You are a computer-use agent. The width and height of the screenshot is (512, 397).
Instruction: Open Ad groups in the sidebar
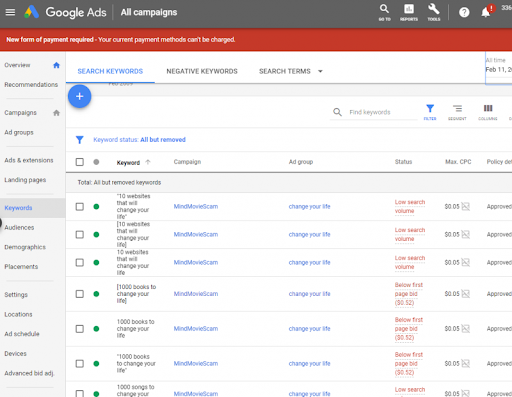click(x=19, y=132)
